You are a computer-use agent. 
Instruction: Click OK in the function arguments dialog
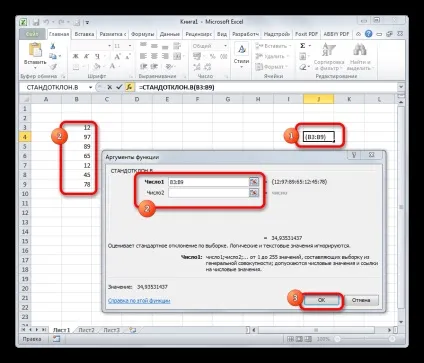(321, 300)
